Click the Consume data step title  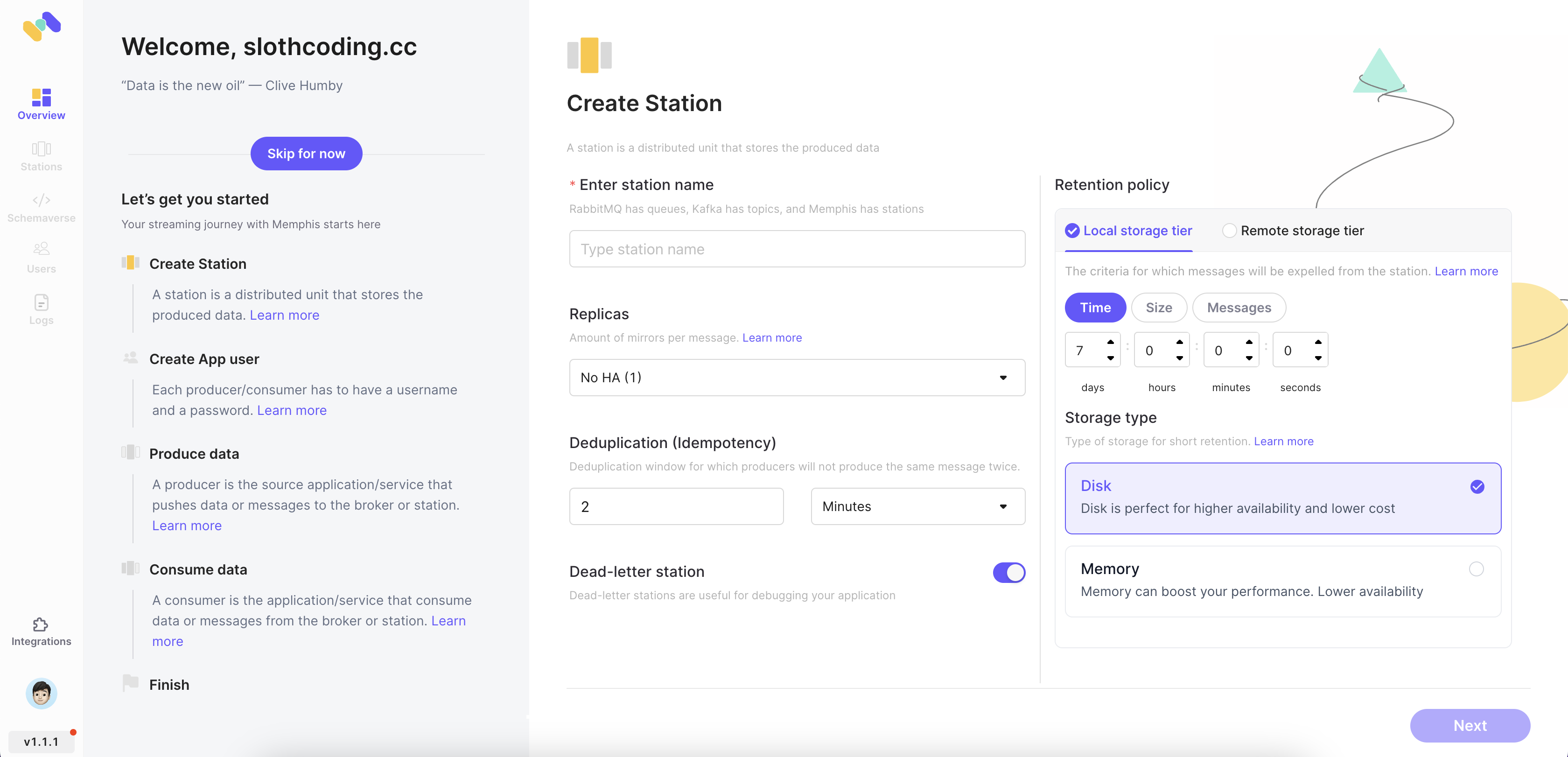pos(198,569)
